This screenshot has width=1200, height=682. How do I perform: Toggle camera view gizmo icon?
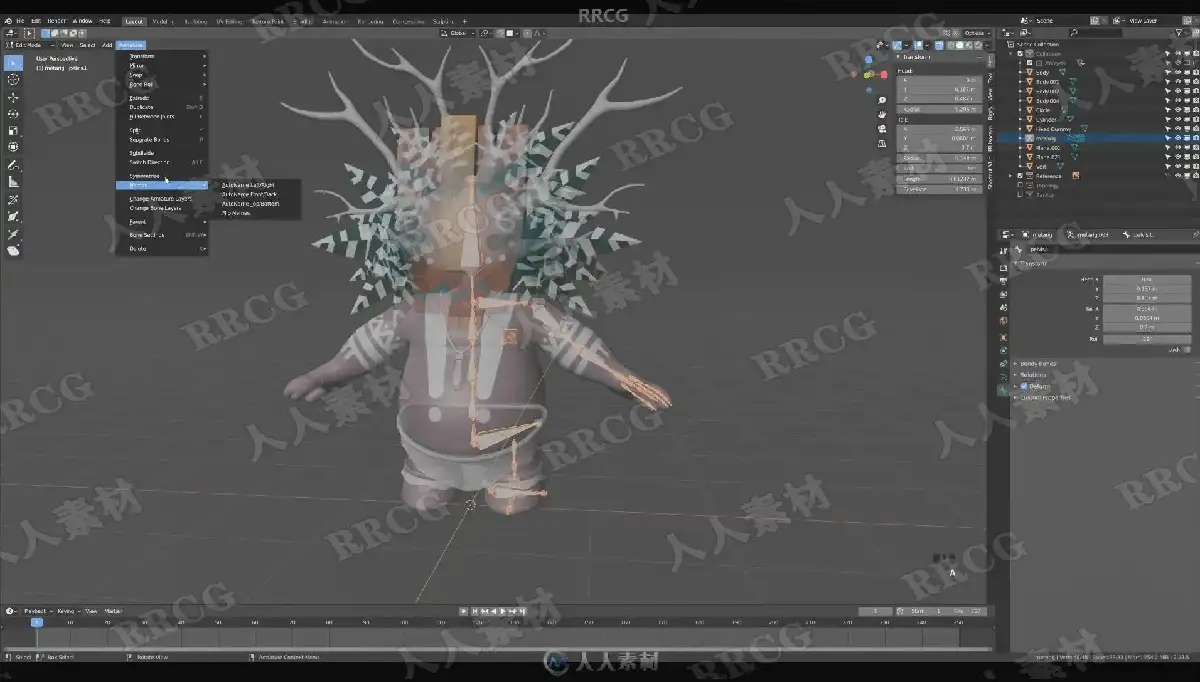coord(882,128)
